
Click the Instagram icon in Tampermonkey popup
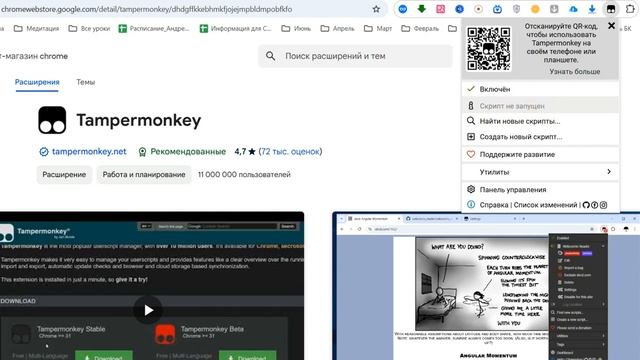point(603,205)
